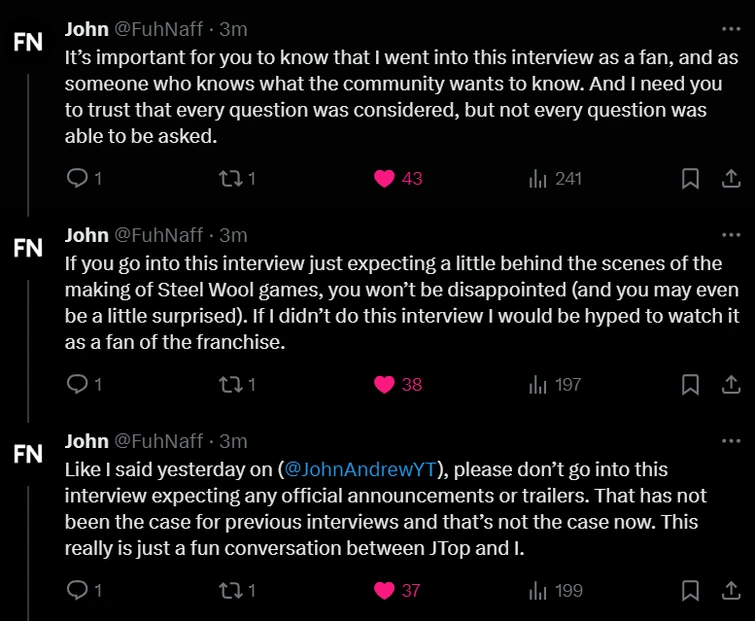View analytics showing 241 views
Screen dimensions: 755x621
tap(554, 179)
